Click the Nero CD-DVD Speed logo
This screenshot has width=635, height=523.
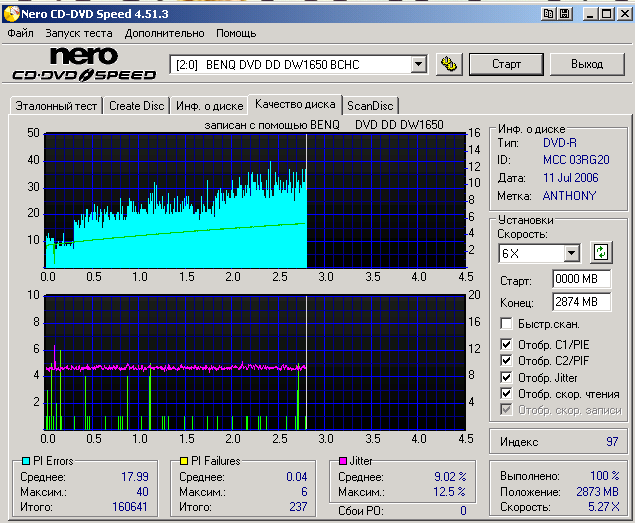83,64
